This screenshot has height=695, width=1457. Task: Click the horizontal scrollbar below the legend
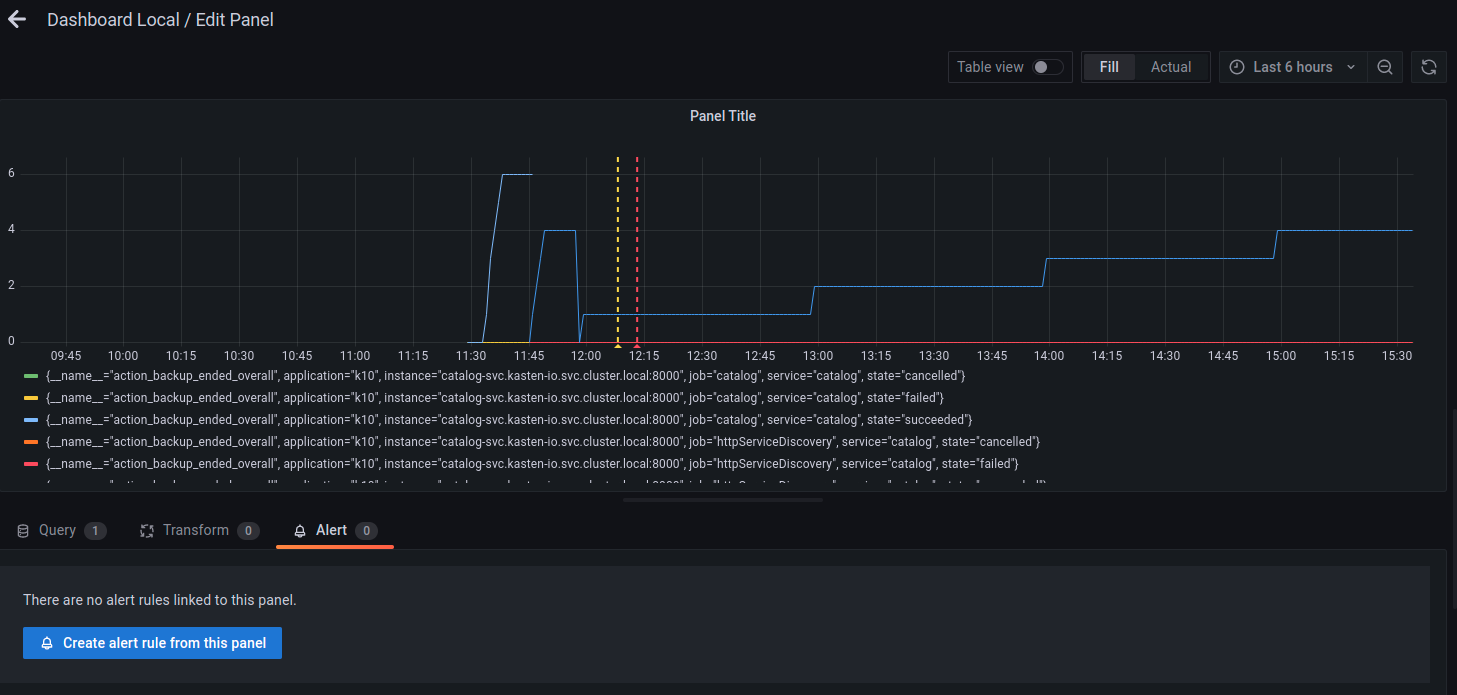(722, 498)
